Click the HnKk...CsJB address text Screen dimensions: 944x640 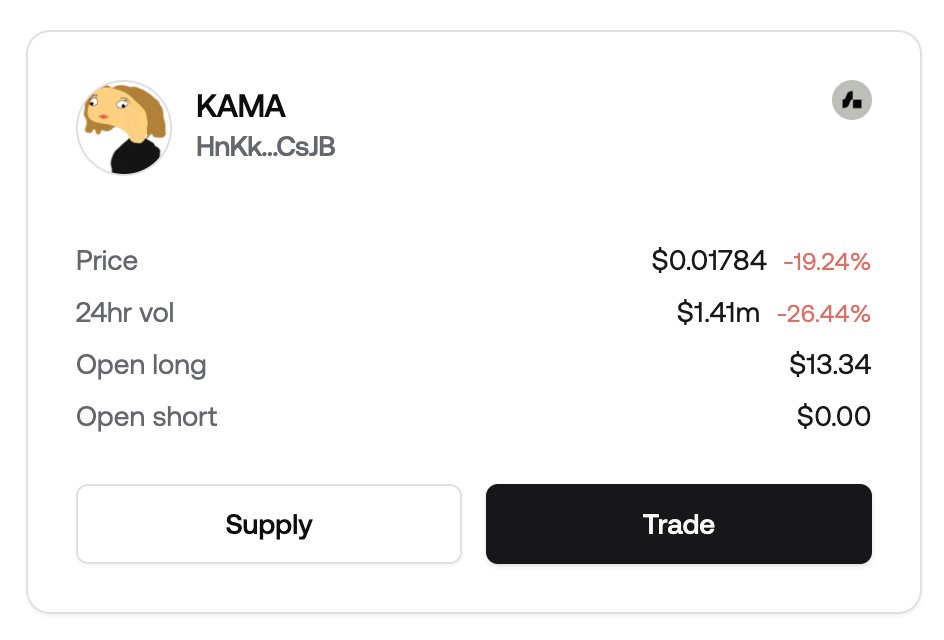[266, 146]
